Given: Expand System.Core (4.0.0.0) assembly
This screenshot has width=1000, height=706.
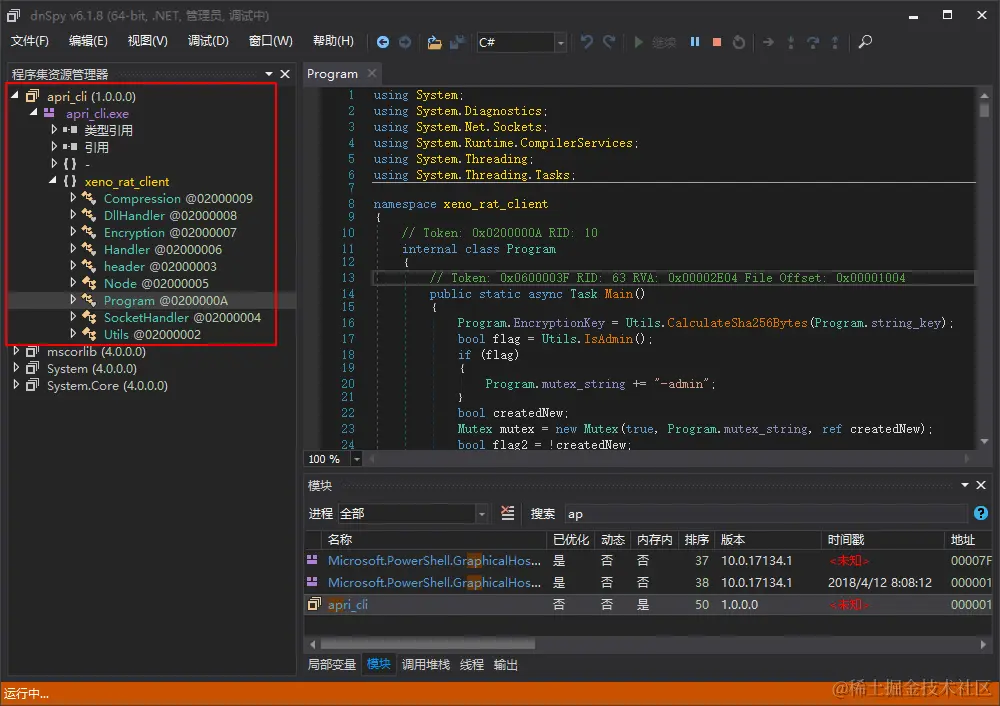Looking at the screenshot, I should tap(16, 385).
